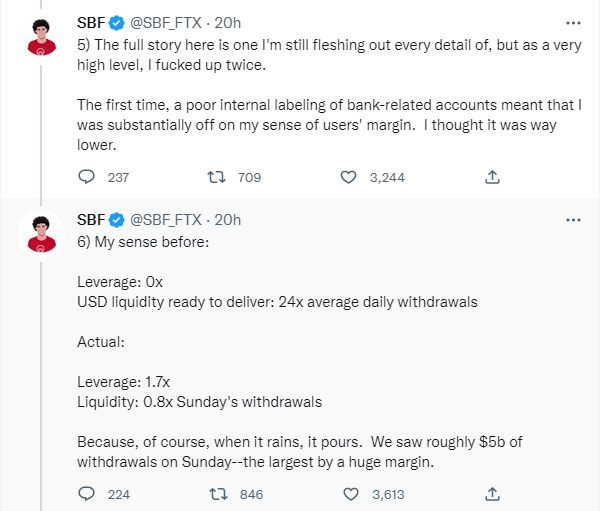
Task: Share the first tweet about fleshing out details
Action: click(x=492, y=177)
